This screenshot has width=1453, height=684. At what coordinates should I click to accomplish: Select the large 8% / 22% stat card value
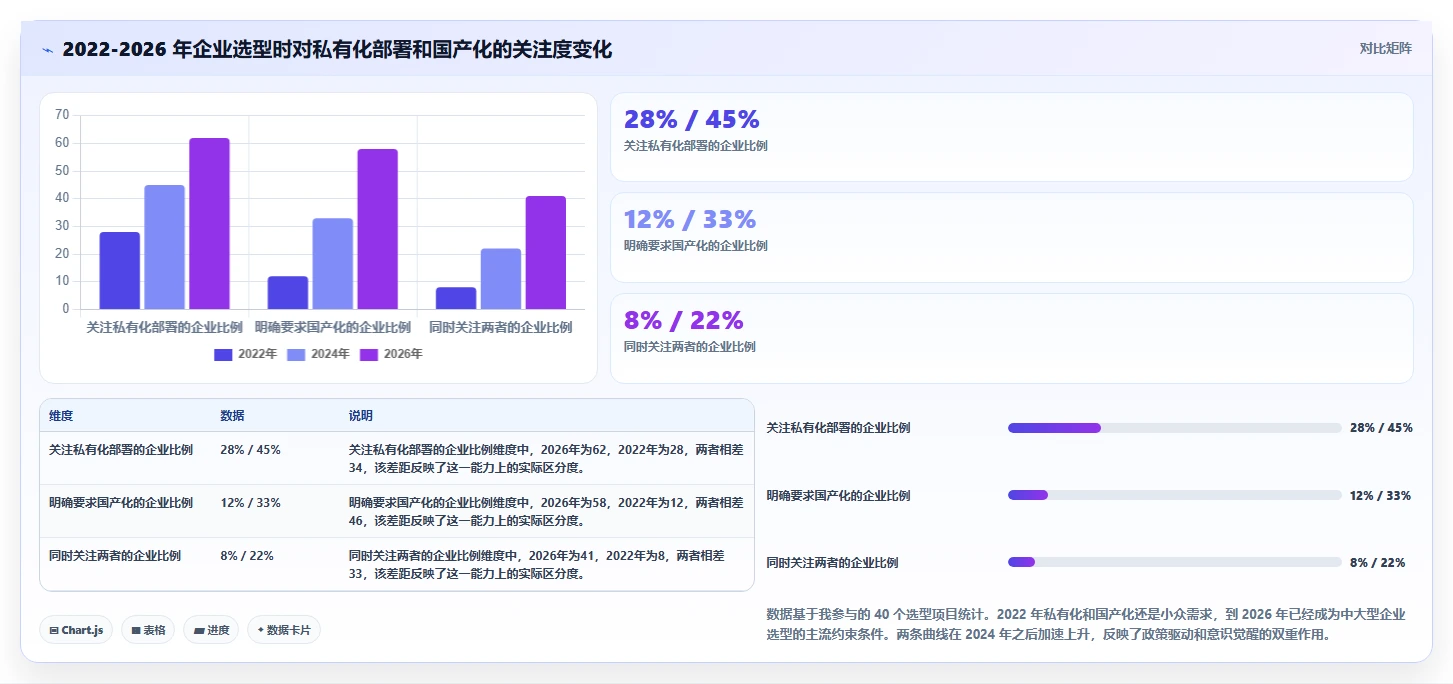[684, 320]
